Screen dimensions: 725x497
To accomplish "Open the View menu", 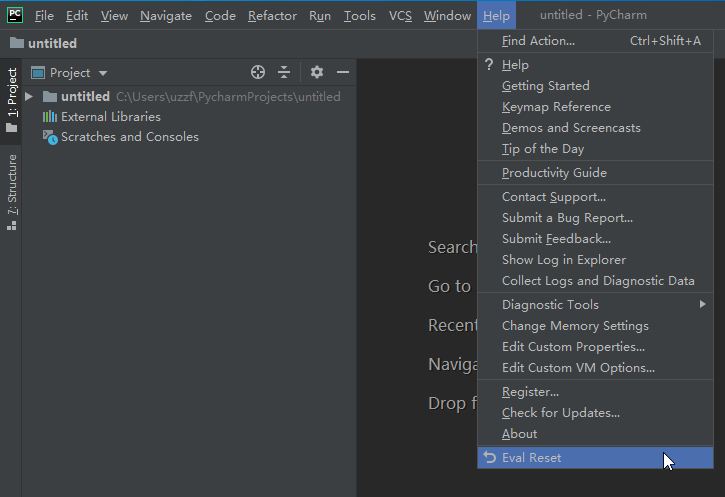I will click(x=114, y=16).
